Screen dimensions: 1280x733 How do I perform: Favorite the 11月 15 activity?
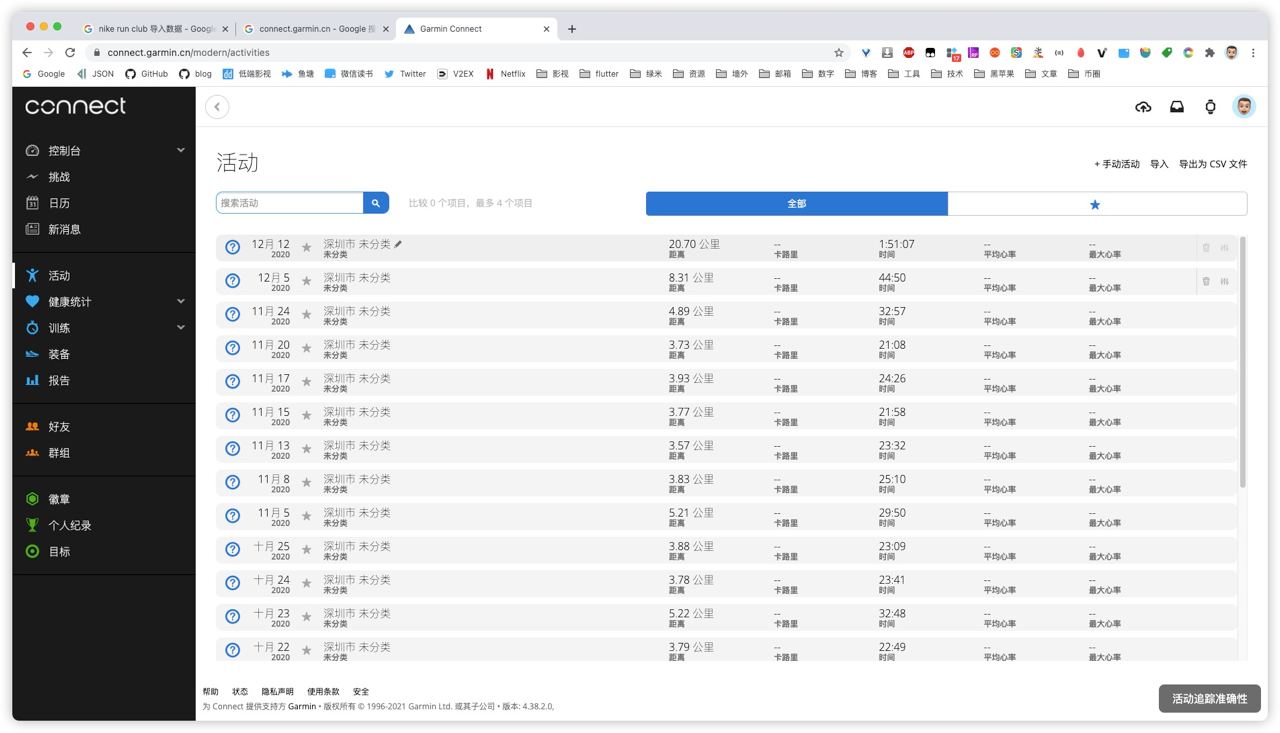[306, 415]
